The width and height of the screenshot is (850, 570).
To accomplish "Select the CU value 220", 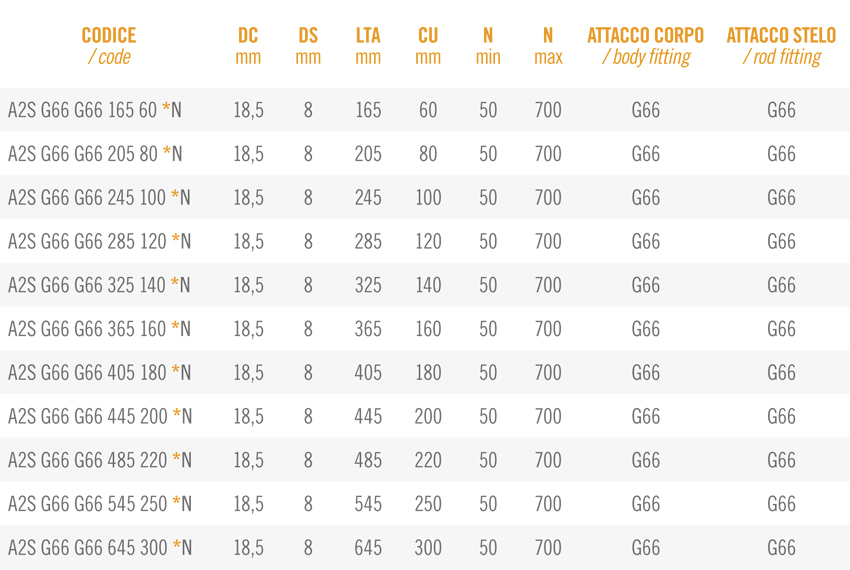I will pos(428,460).
